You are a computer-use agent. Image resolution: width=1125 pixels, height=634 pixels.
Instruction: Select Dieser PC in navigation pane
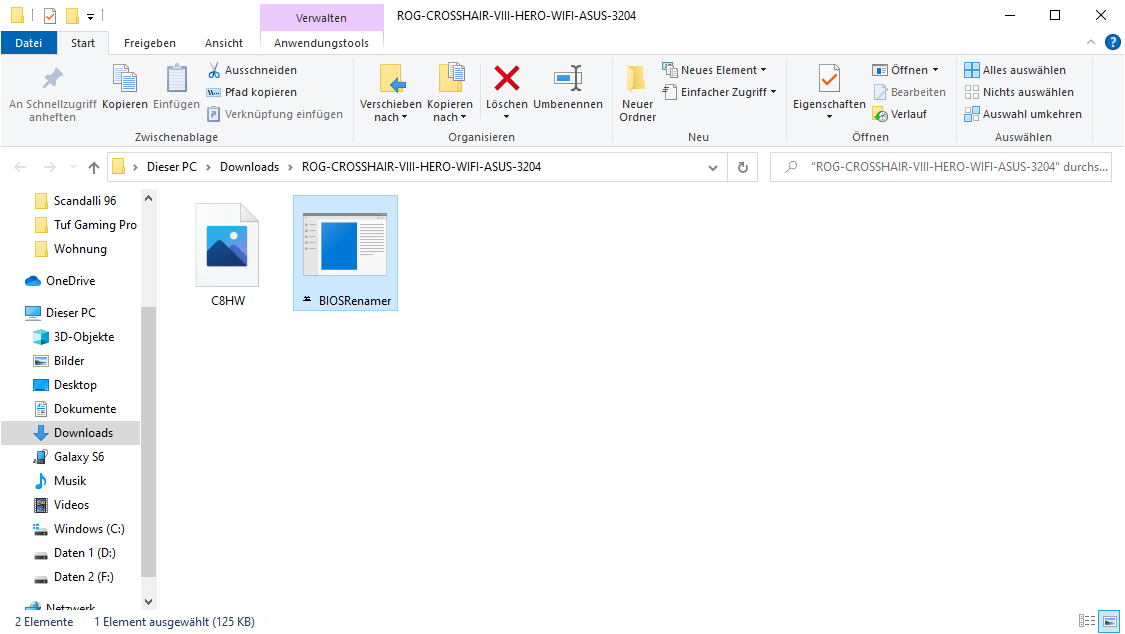tap(70, 313)
